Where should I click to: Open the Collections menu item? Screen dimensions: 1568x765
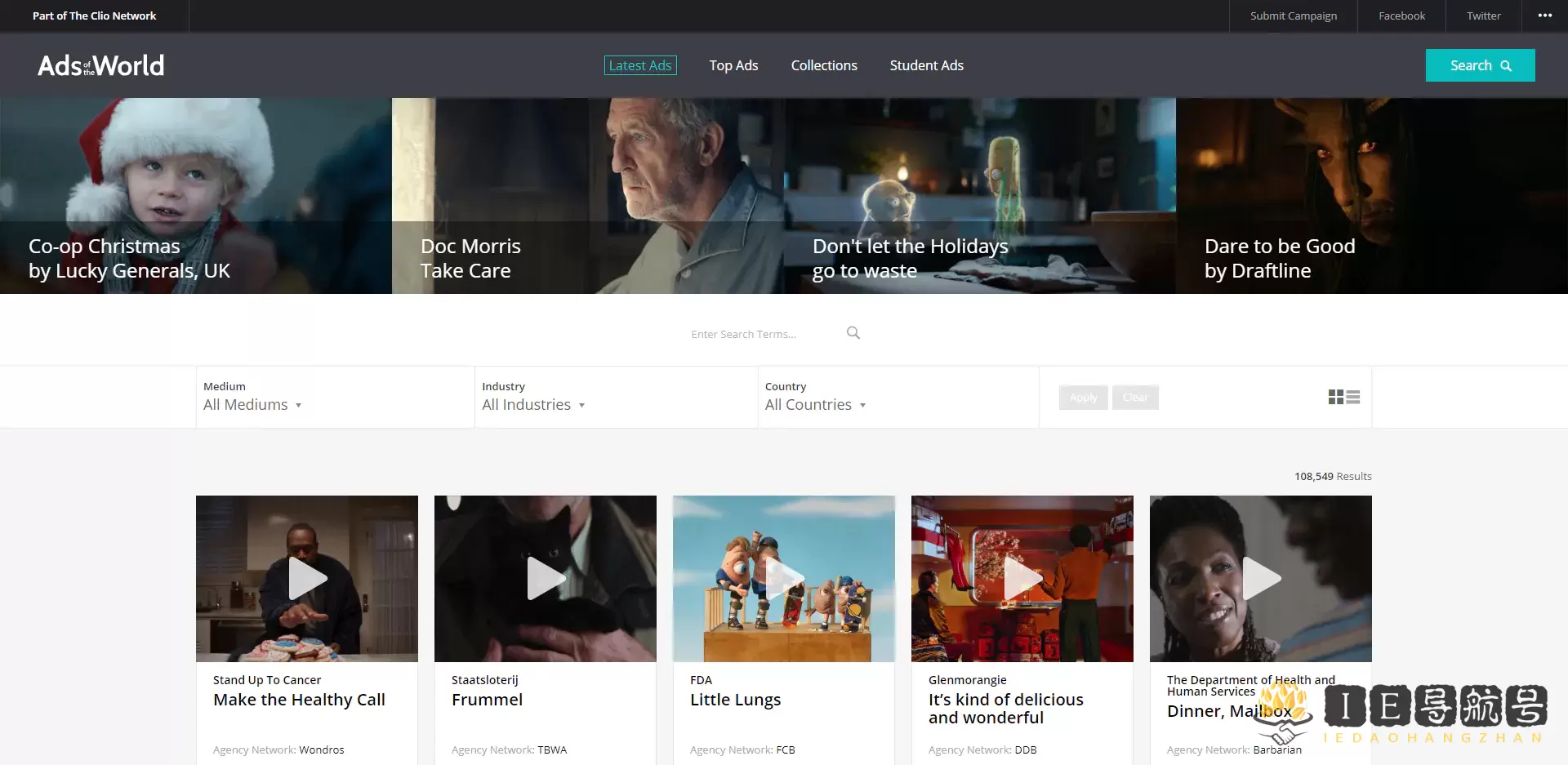pos(824,65)
